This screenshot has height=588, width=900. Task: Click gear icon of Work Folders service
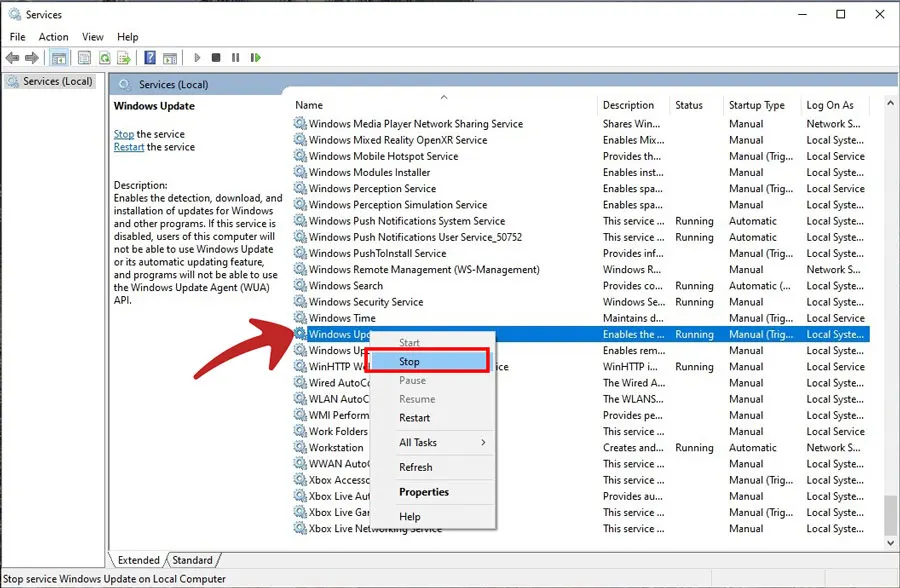(x=300, y=431)
